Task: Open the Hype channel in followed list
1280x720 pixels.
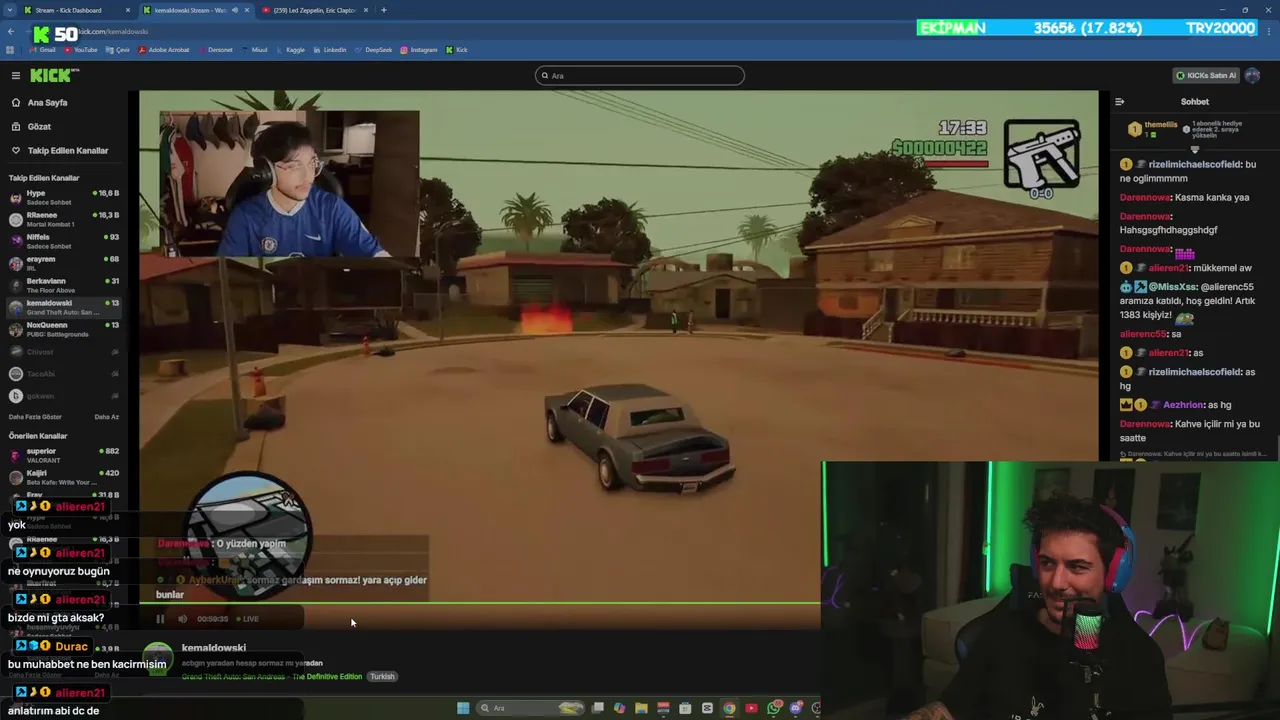Action: tap(64, 197)
